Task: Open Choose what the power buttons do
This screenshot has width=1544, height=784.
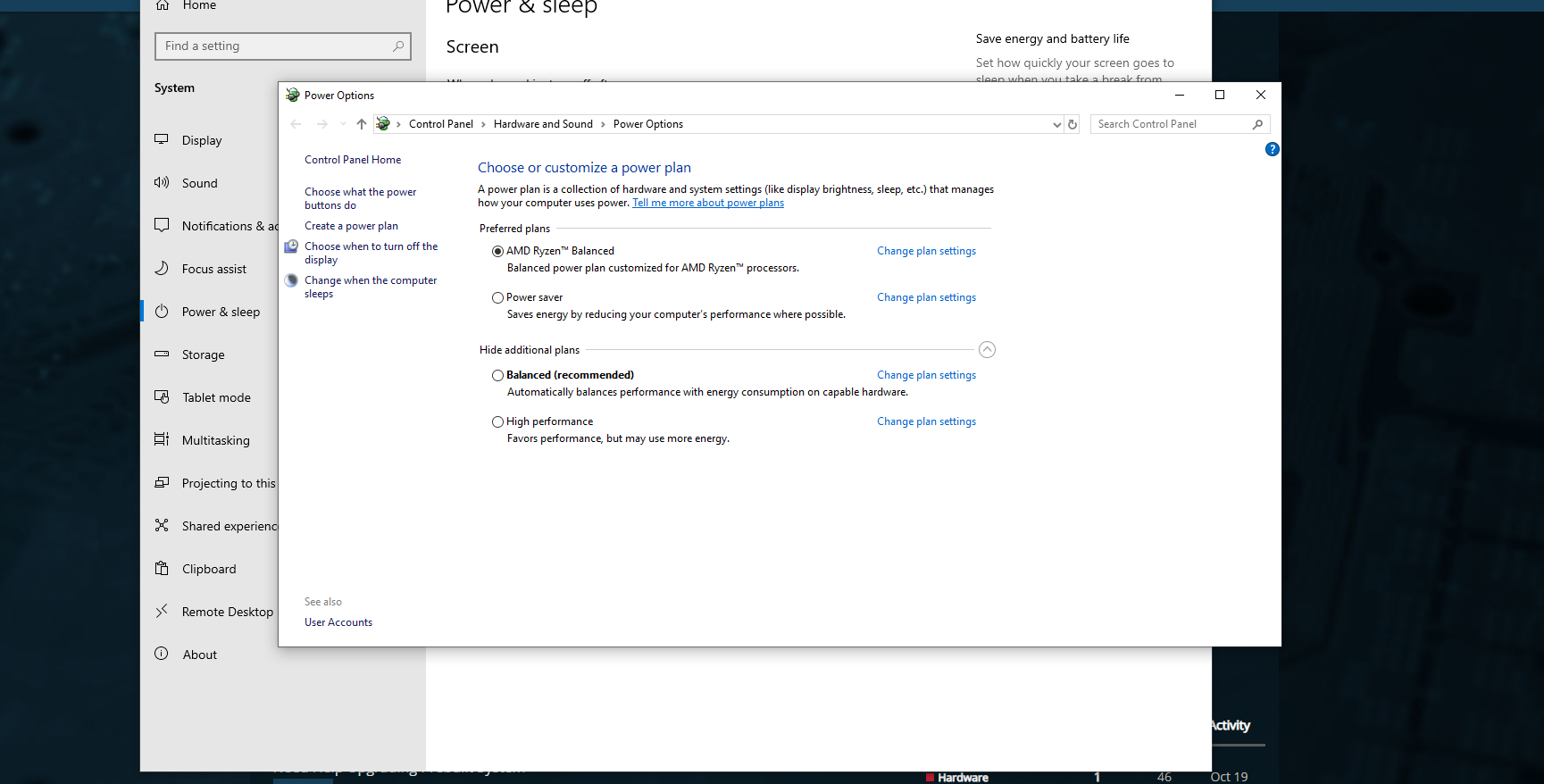Action: click(360, 198)
